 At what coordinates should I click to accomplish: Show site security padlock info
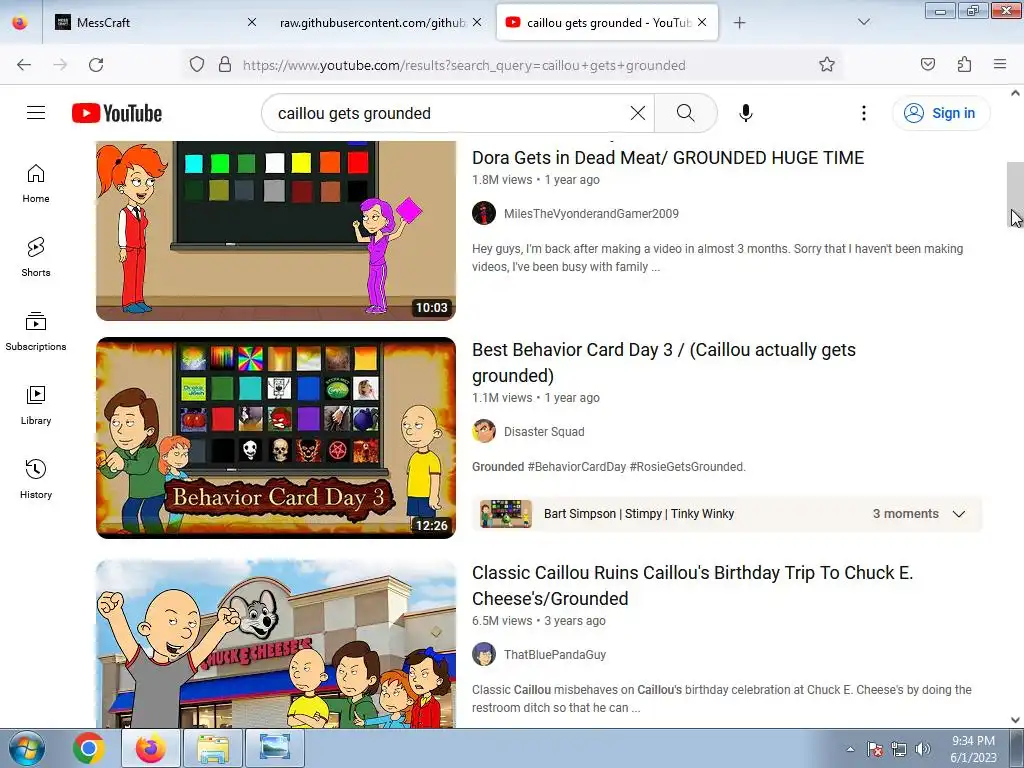click(225, 65)
